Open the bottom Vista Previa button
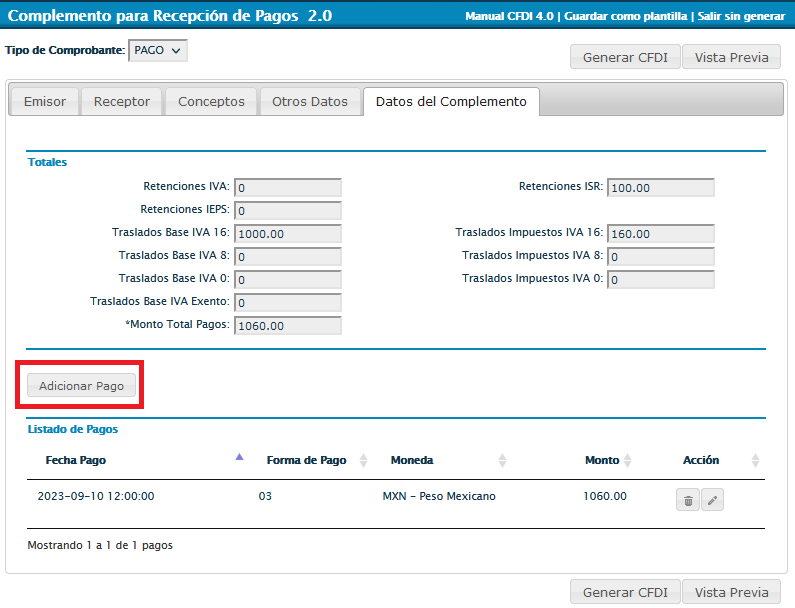 click(731, 591)
